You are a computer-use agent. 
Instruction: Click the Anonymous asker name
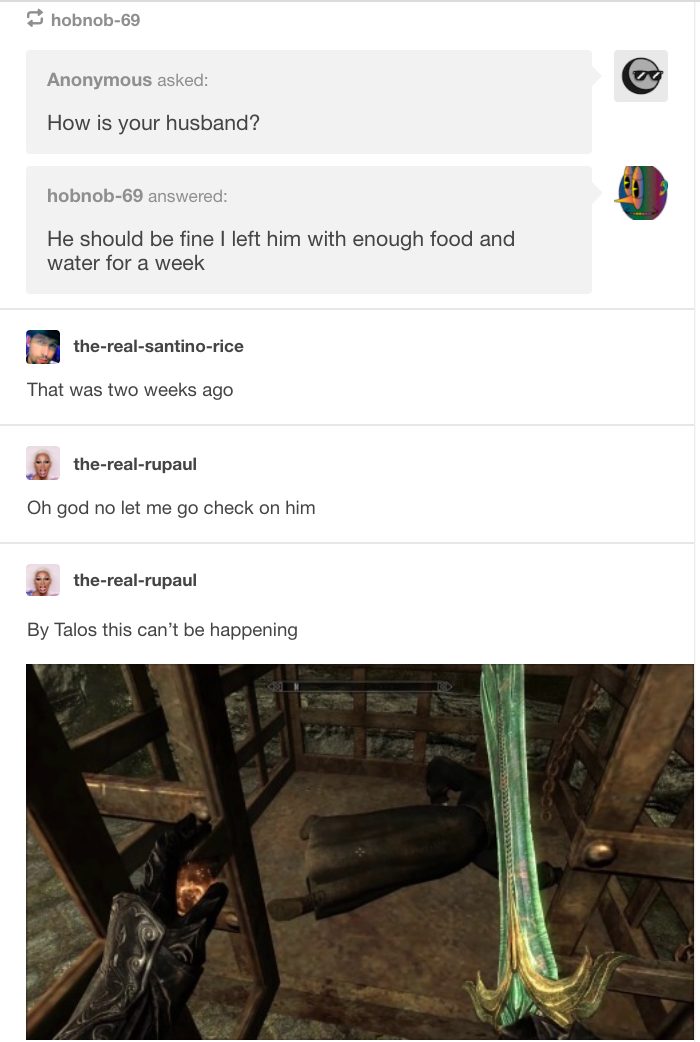[x=99, y=80]
